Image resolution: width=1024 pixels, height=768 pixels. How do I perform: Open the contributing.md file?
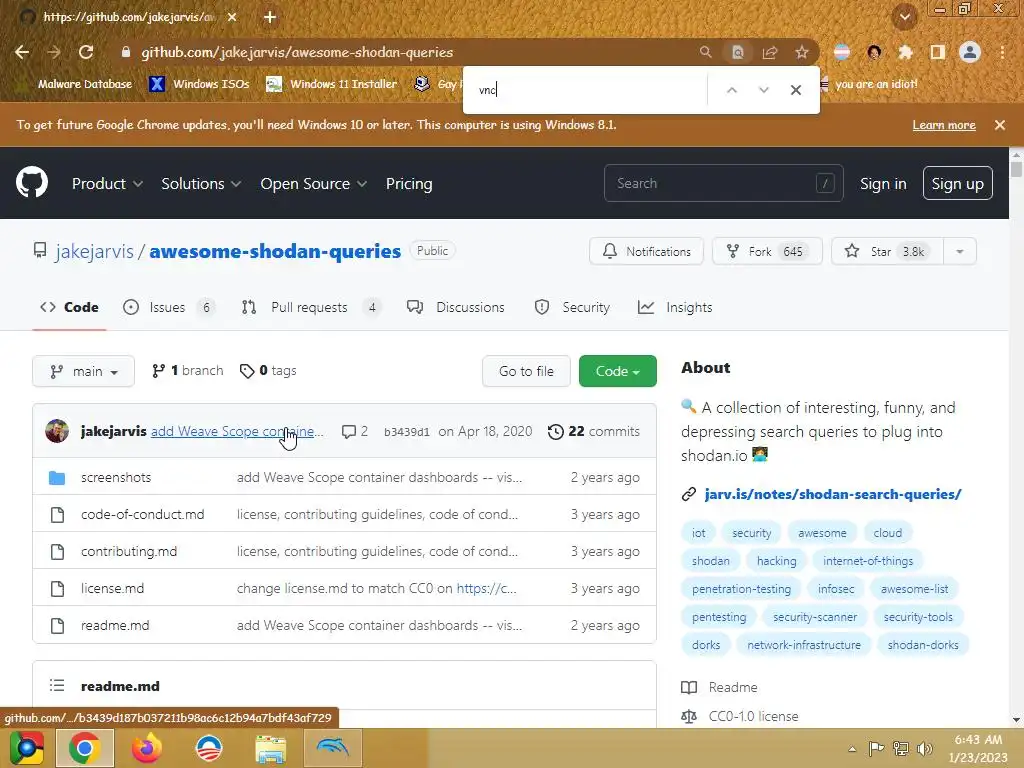129,552
